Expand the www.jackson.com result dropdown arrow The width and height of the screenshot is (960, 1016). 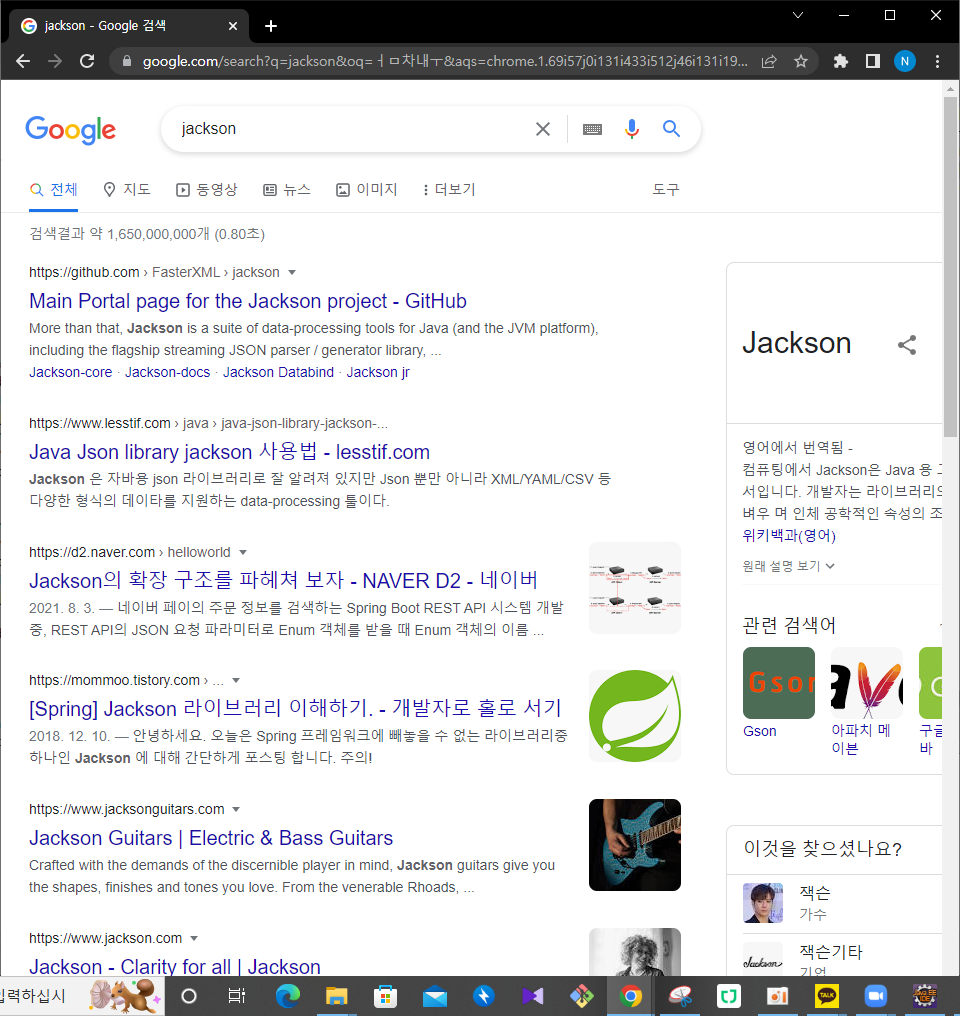[194, 939]
